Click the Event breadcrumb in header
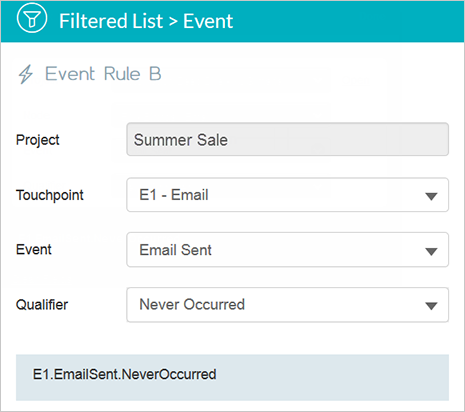Screen dimensions: 465x412 coord(208,21)
